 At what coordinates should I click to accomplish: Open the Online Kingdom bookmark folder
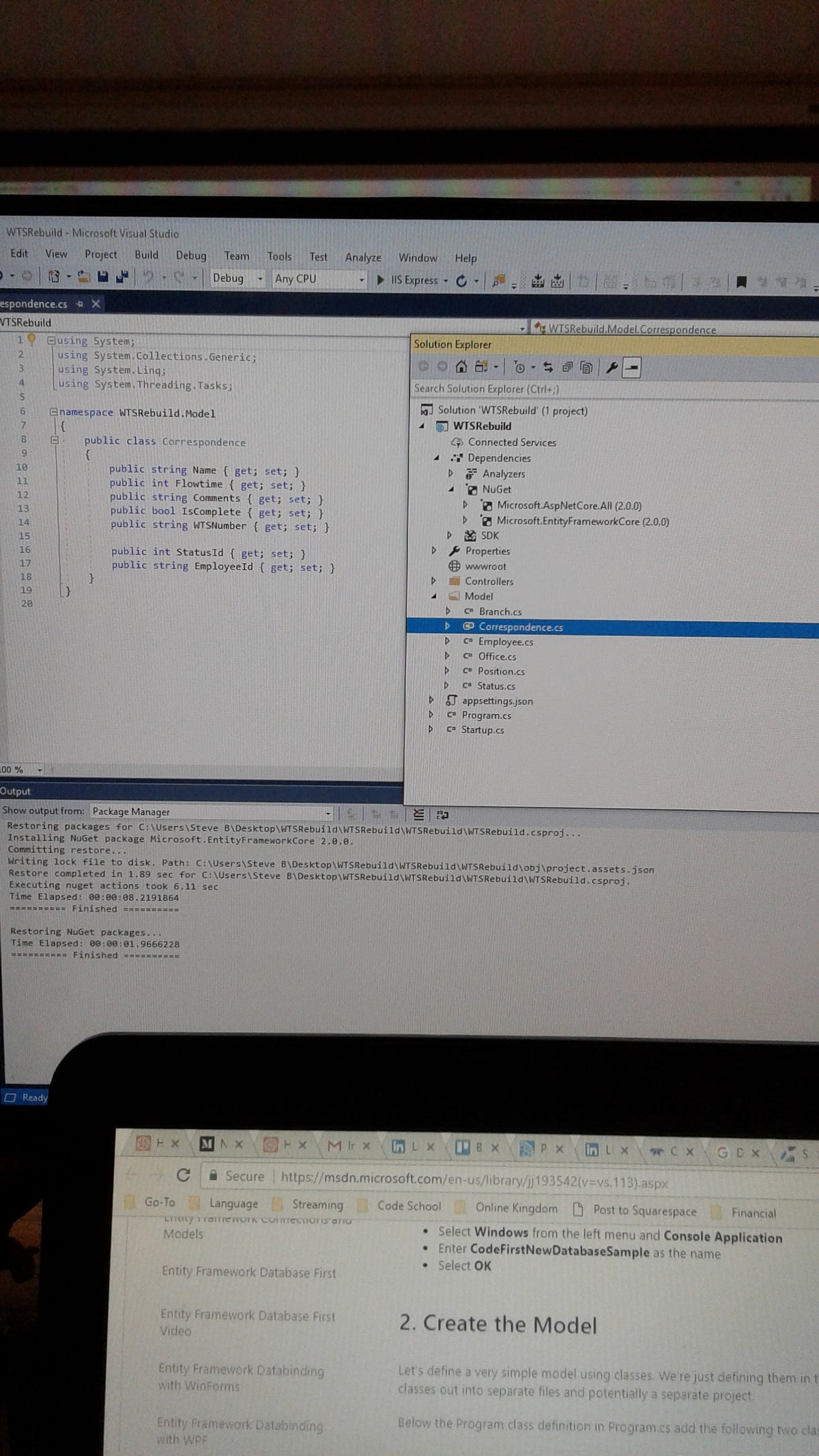click(x=517, y=1208)
